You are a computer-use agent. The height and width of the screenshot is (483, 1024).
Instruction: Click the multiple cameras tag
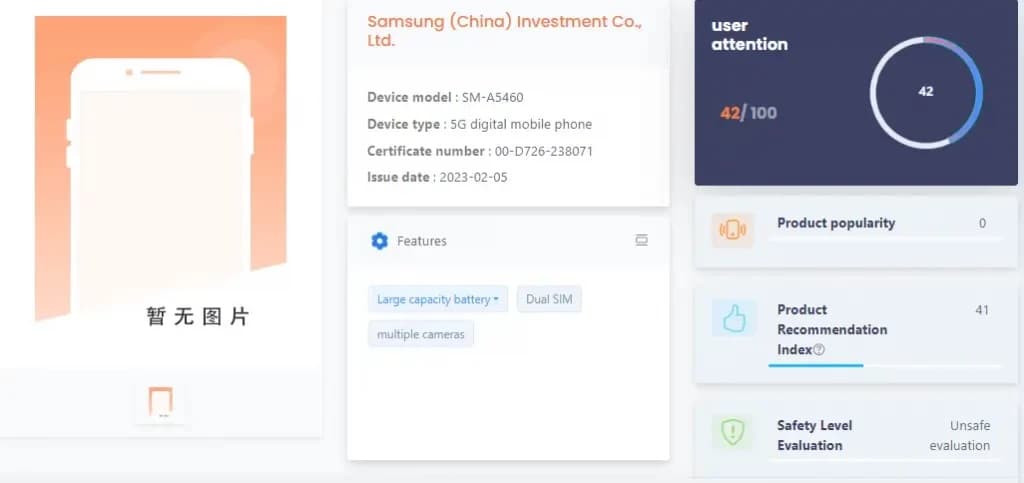420,334
